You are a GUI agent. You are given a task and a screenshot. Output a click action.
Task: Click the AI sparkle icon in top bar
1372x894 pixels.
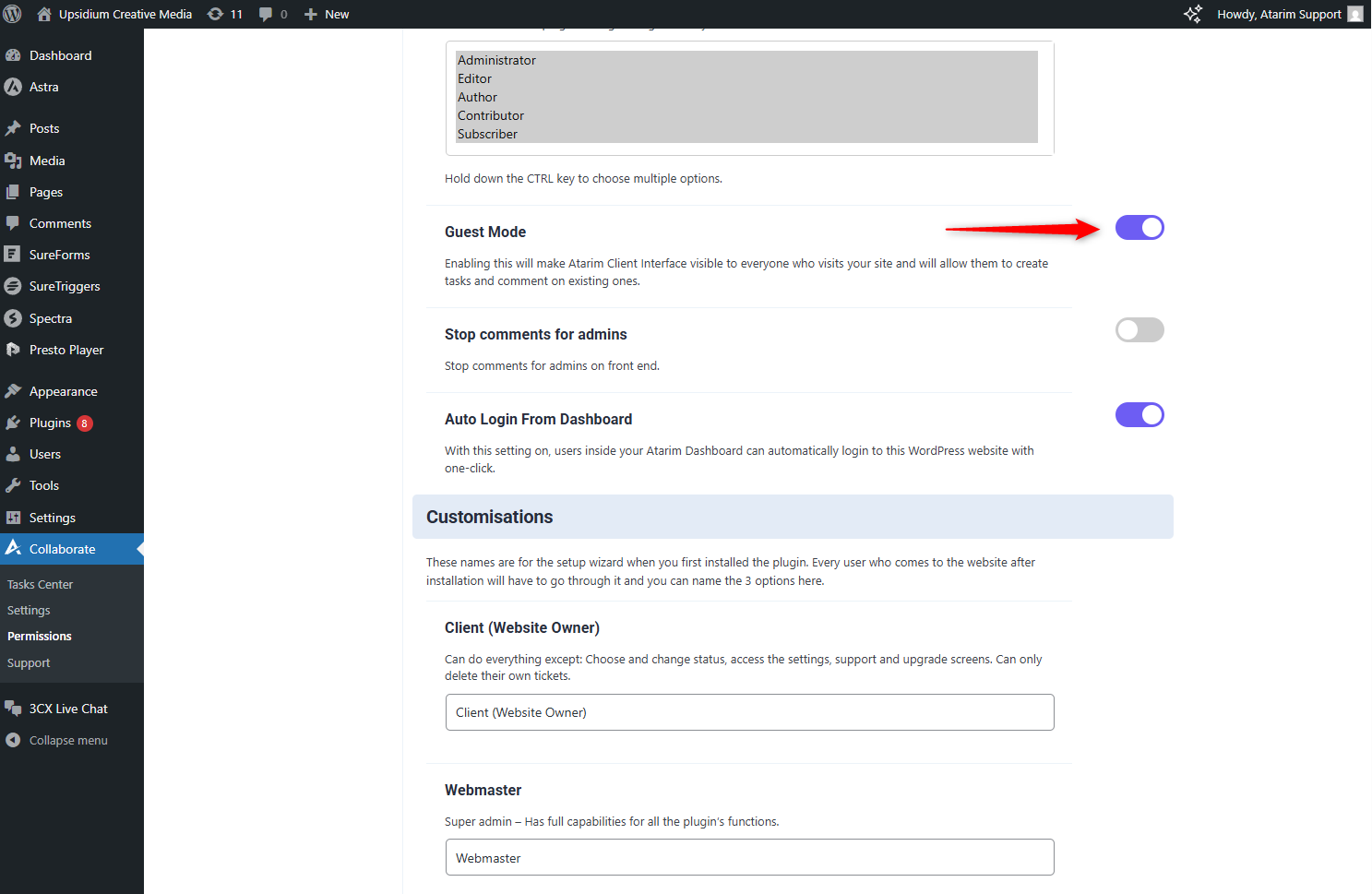[1192, 14]
